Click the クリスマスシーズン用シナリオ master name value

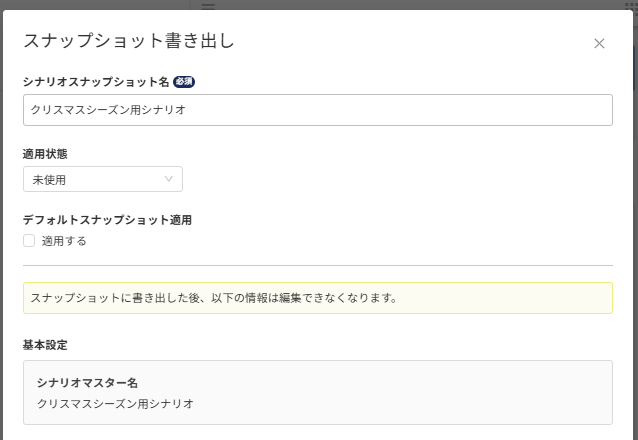pyautogui.click(x=115, y=404)
